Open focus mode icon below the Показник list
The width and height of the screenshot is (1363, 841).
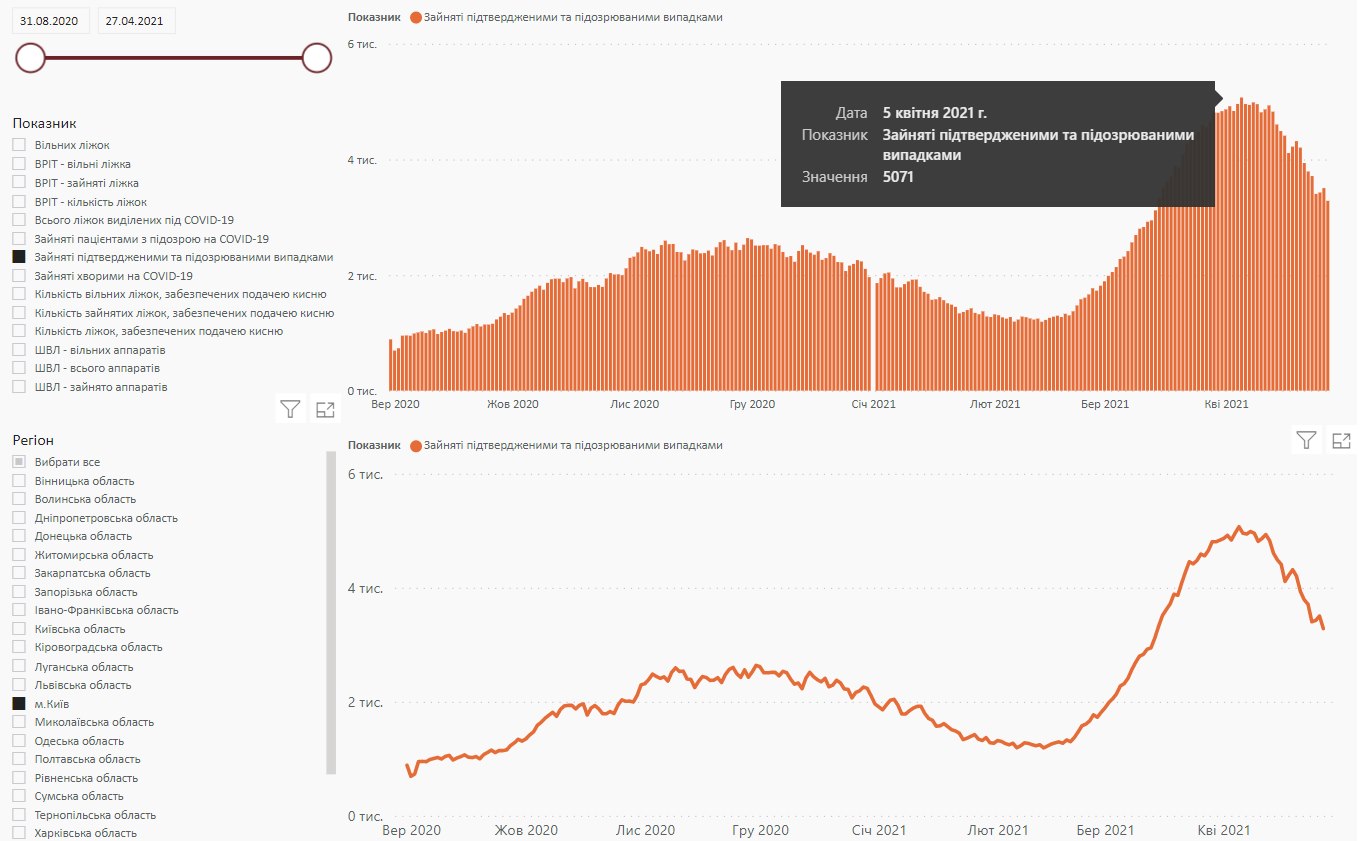pos(325,408)
